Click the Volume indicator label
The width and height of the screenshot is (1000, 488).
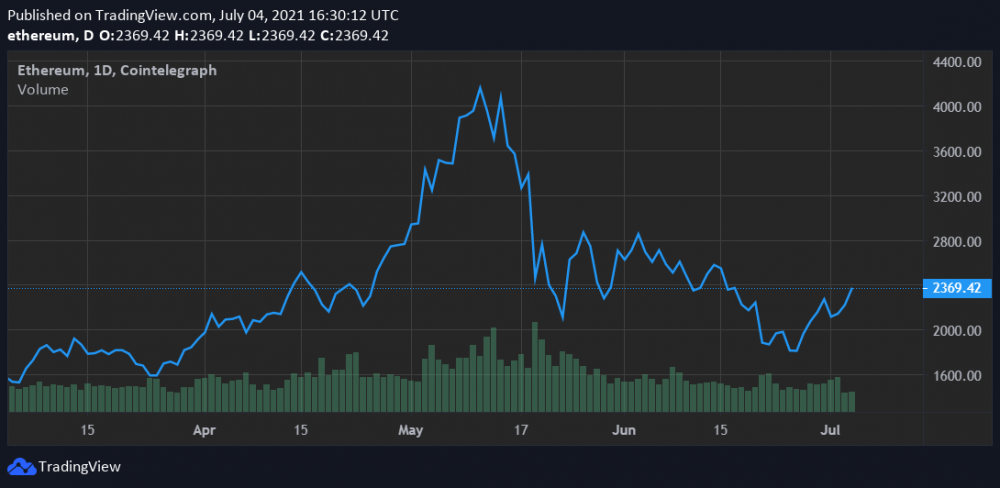click(43, 89)
